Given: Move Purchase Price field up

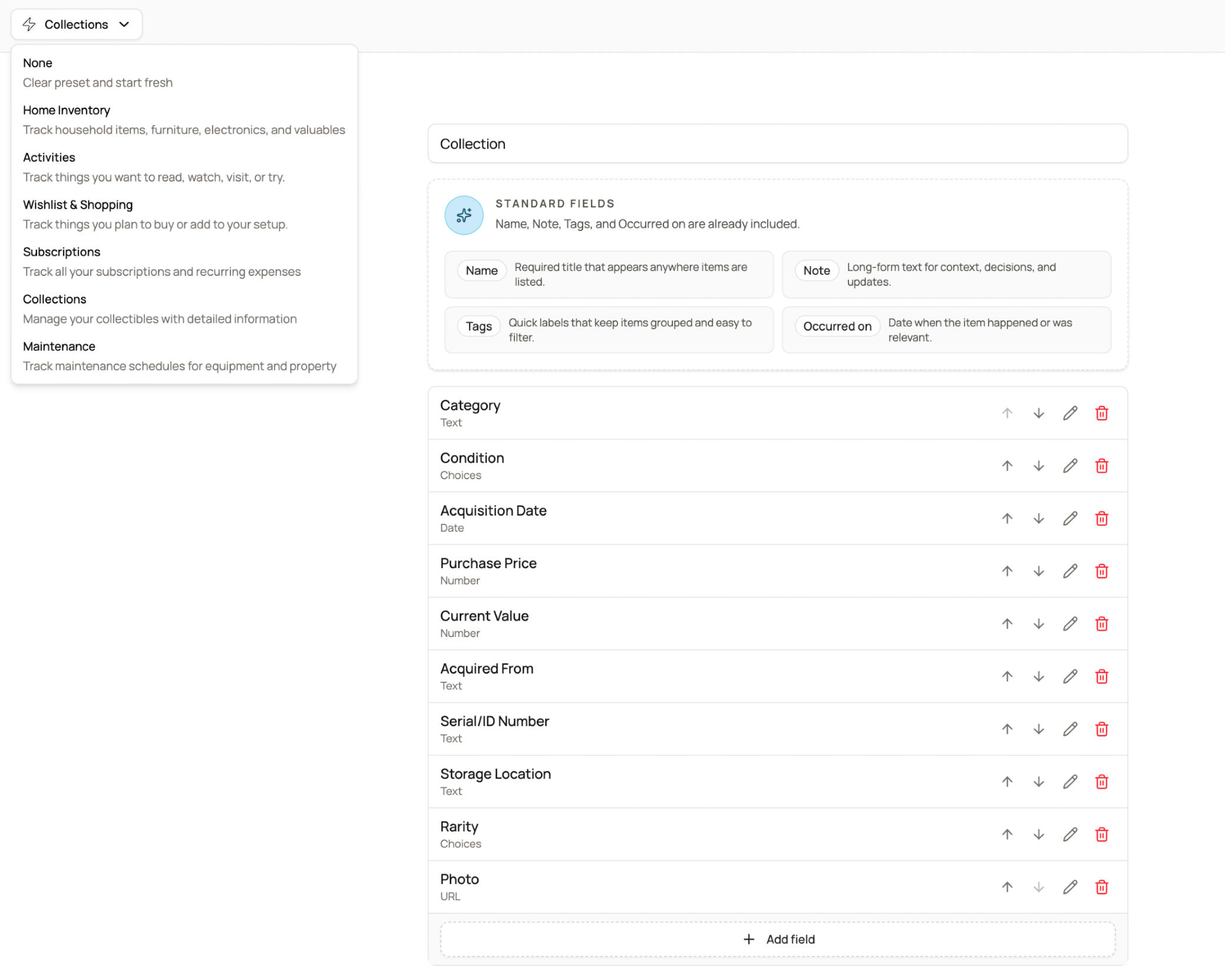Looking at the screenshot, I should (1007, 571).
